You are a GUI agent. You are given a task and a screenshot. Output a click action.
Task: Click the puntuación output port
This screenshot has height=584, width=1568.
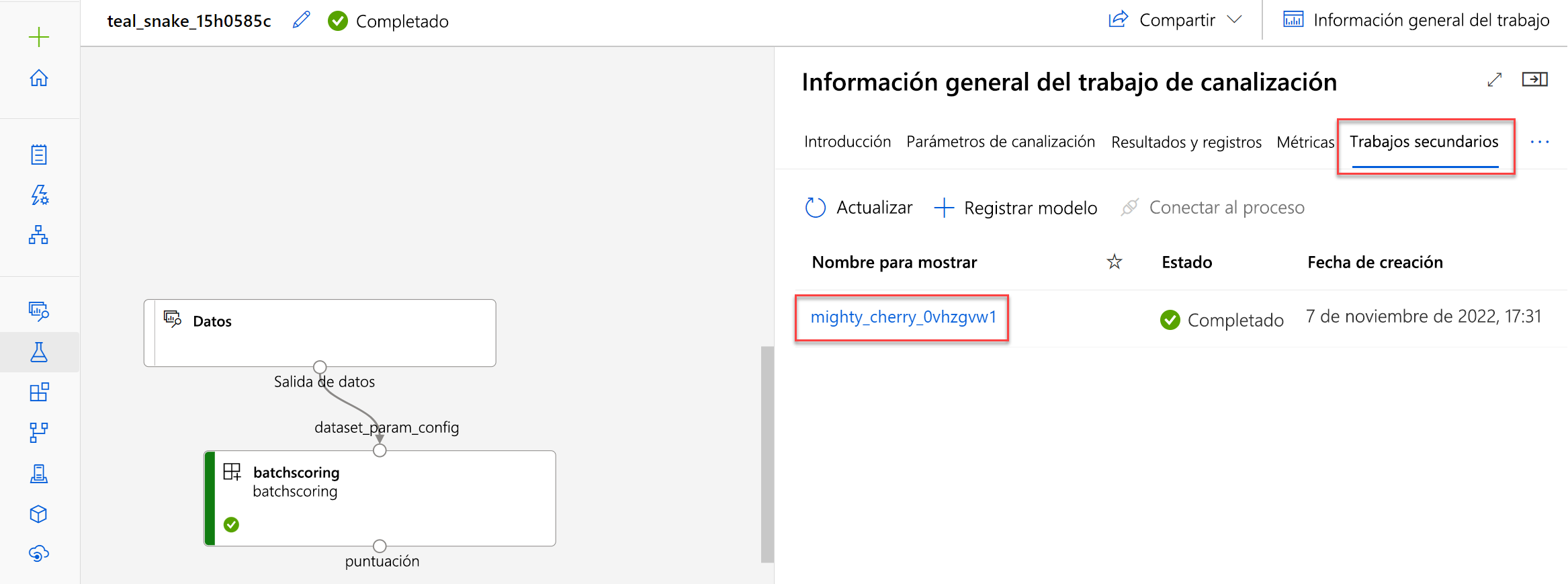[380, 546]
